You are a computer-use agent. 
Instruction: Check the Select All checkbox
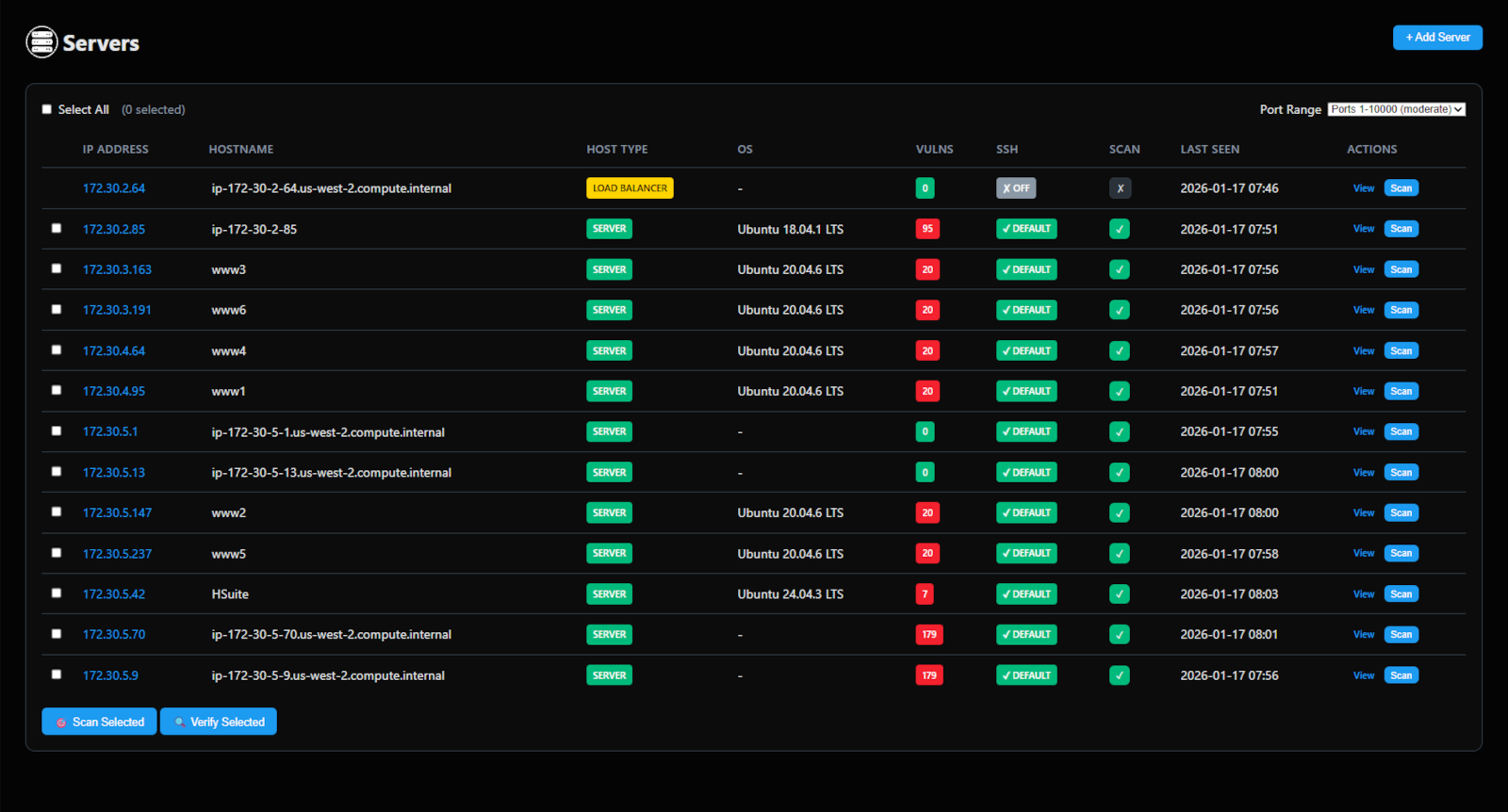click(47, 109)
